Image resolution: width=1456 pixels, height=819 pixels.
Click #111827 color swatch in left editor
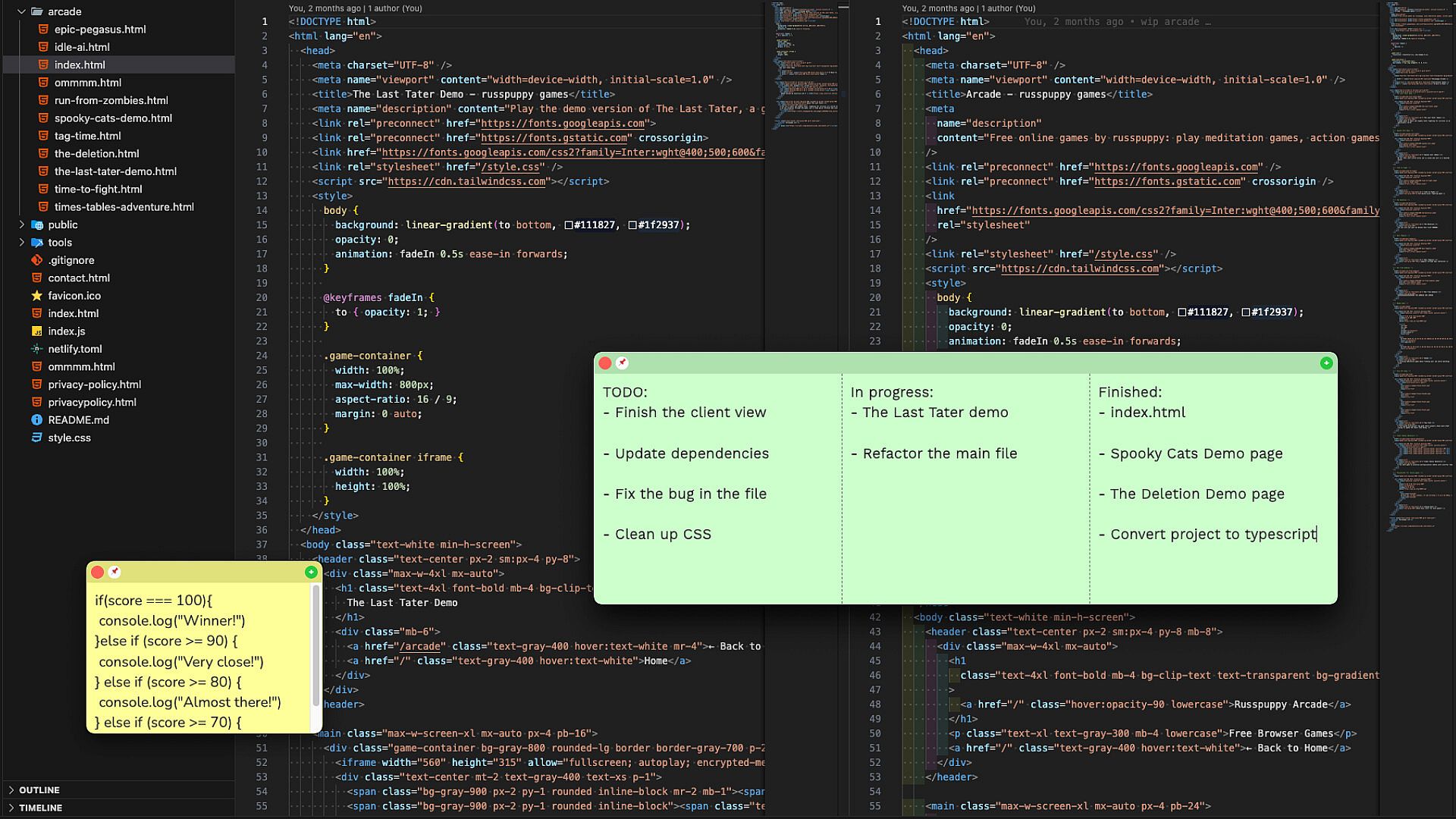coord(569,225)
